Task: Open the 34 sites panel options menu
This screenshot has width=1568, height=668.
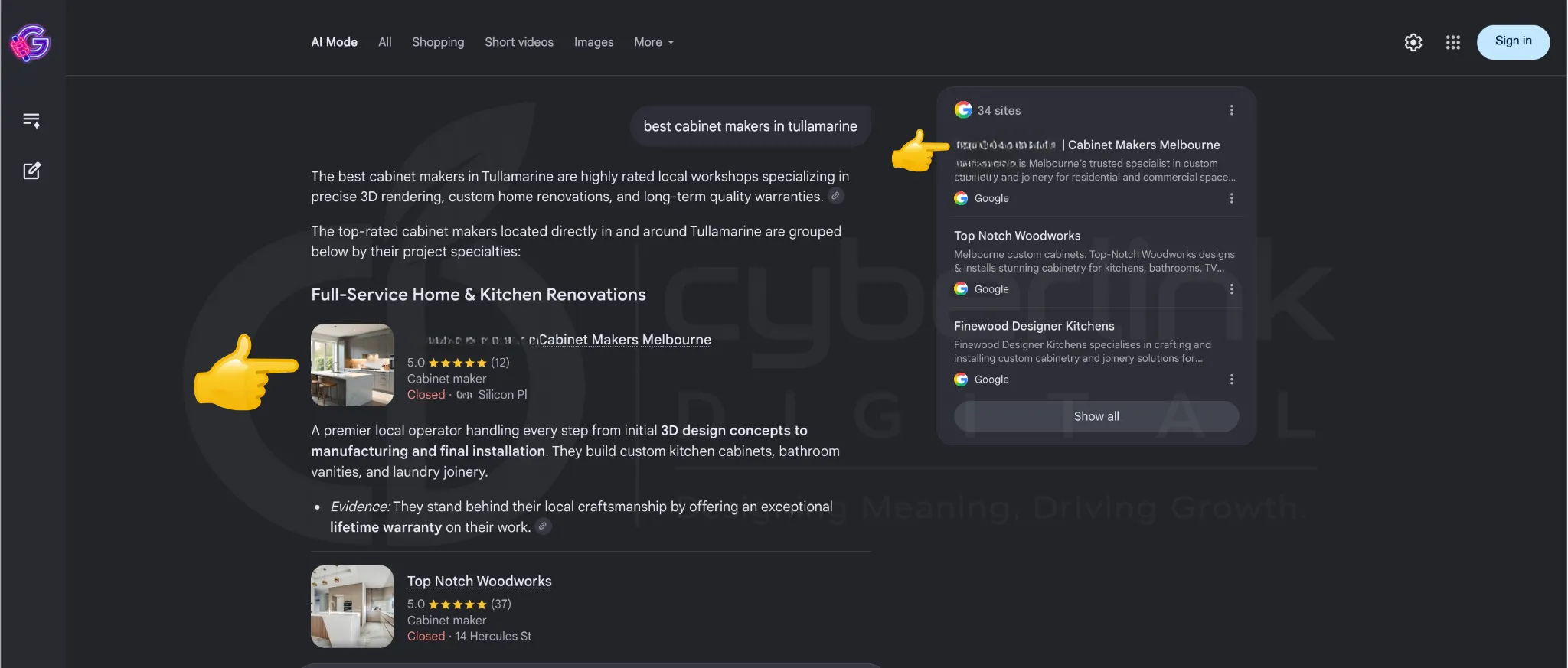Action: point(1231,110)
